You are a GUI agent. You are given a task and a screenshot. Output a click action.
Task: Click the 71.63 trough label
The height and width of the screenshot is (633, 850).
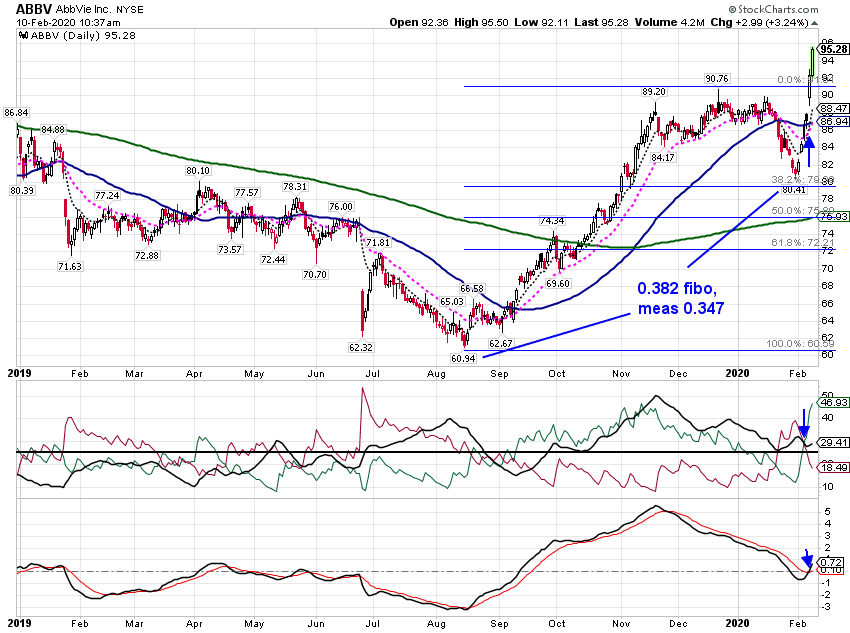point(70,266)
